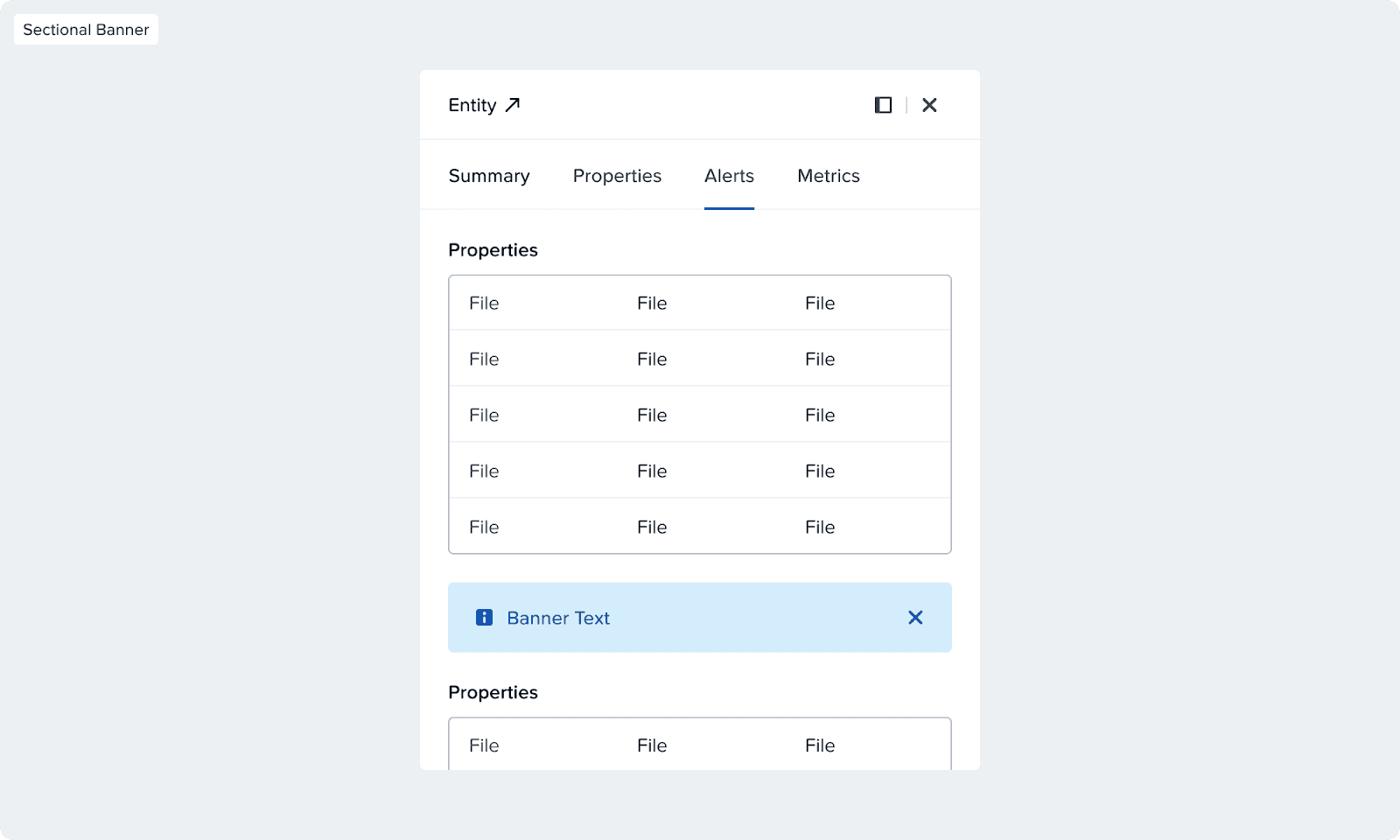Viewport: 1400px width, 840px height.
Task: Open the Properties tab
Action: pyautogui.click(x=617, y=176)
